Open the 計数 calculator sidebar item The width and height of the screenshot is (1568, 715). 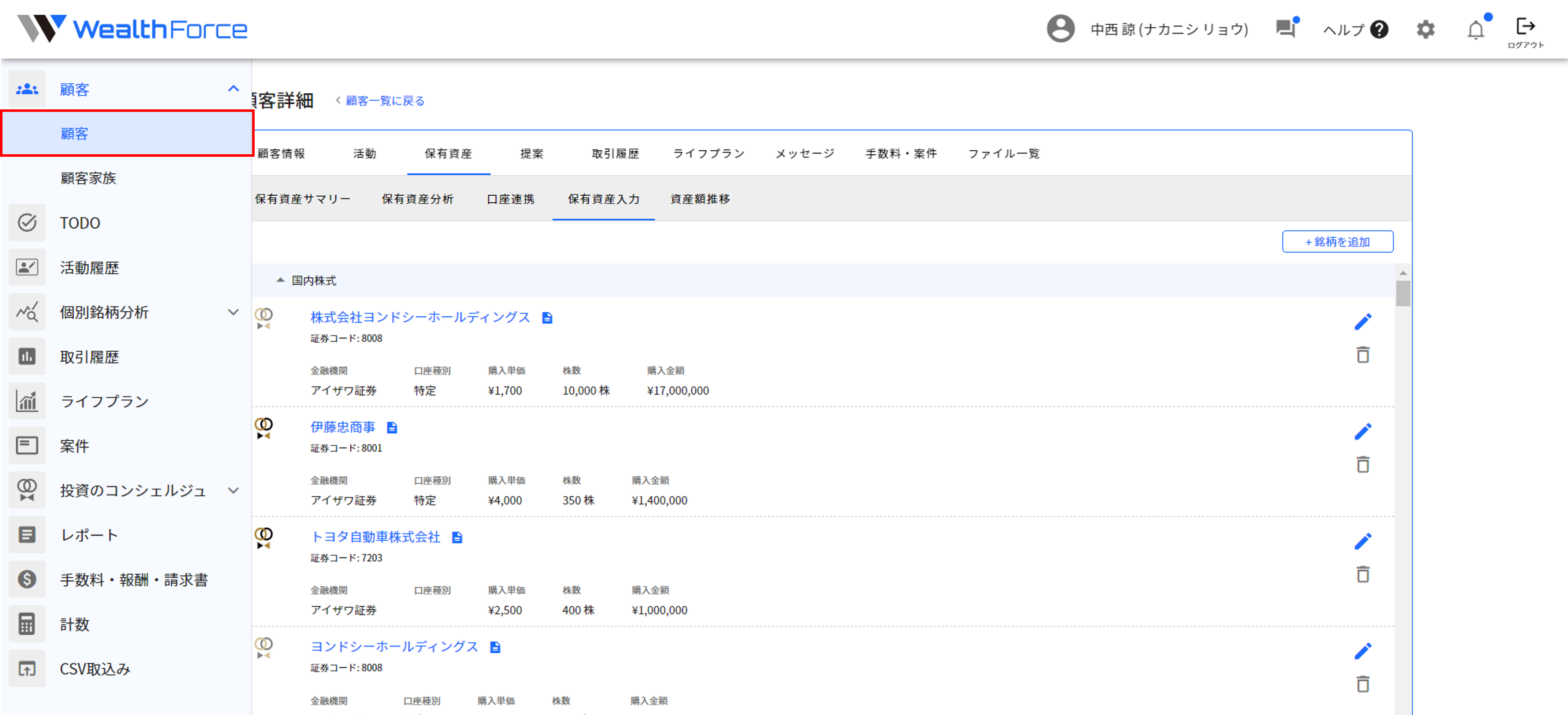pos(75,624)
